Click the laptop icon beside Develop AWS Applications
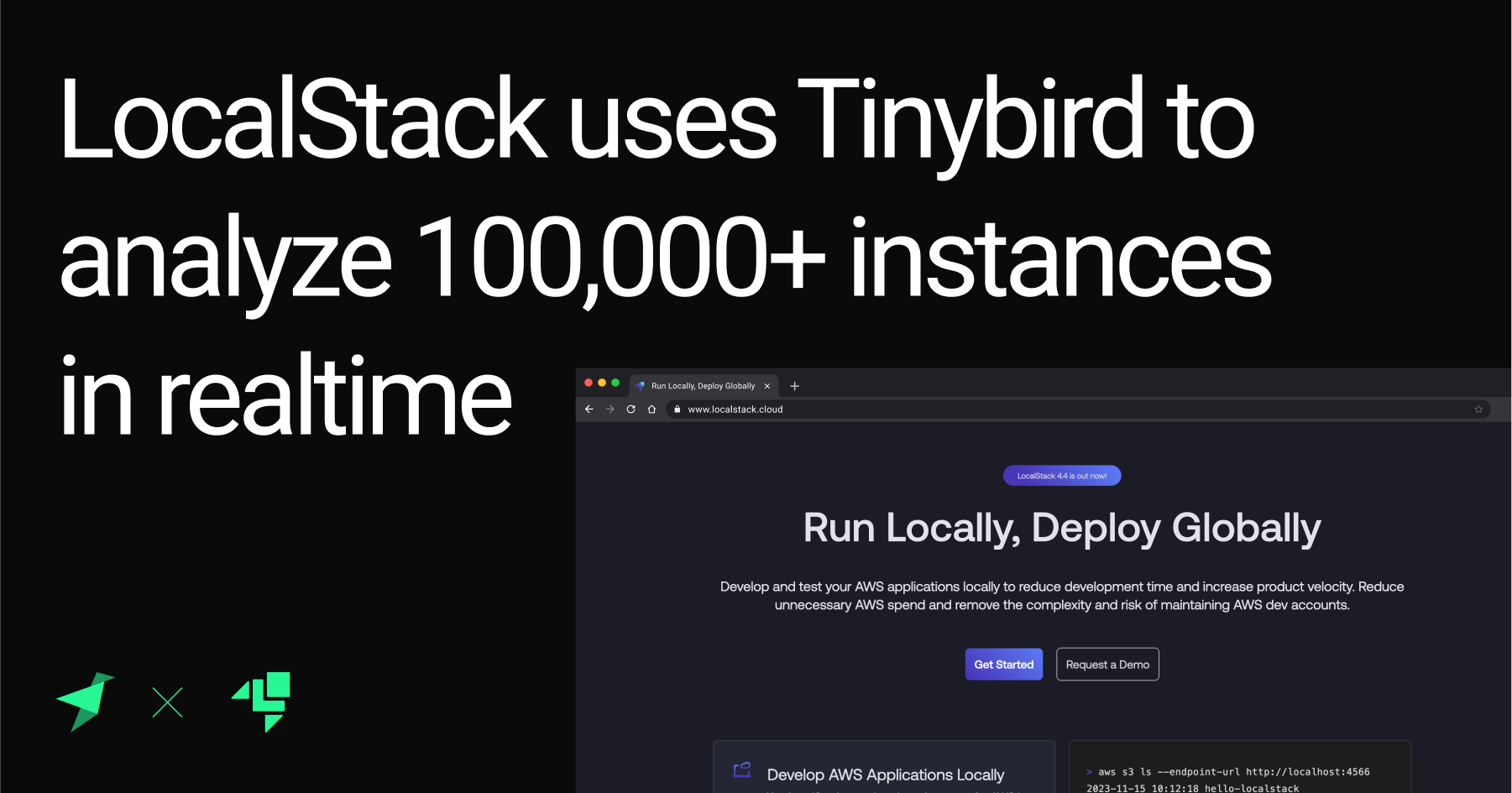This screenshot has width=1512, height=793. coord(741,770)
